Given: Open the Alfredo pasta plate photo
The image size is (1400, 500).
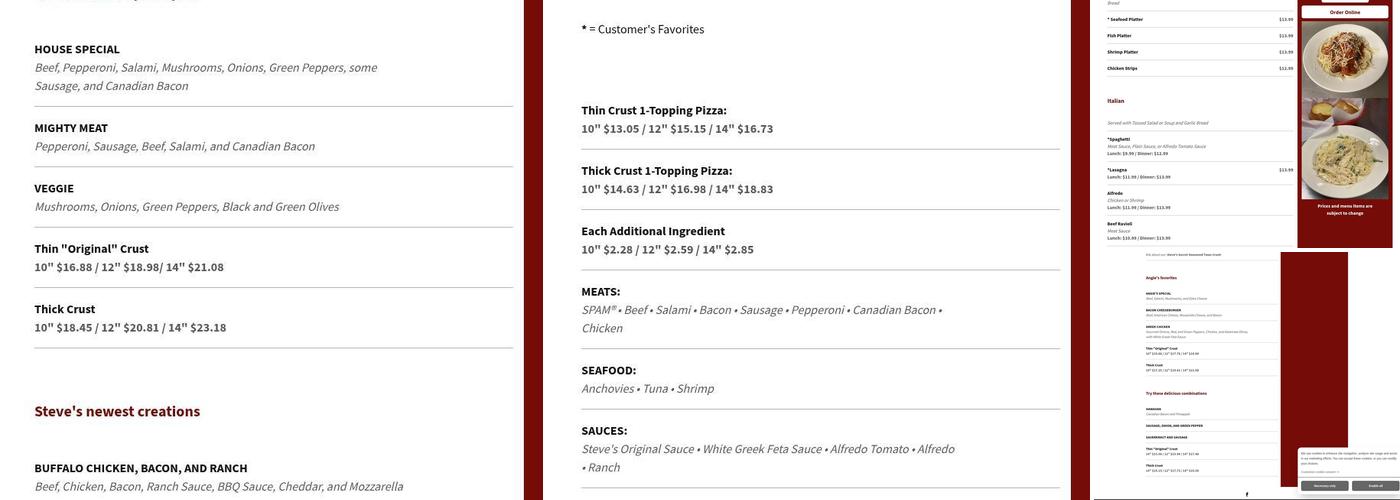Looking at the screenshot, I should click(1345, 160).
